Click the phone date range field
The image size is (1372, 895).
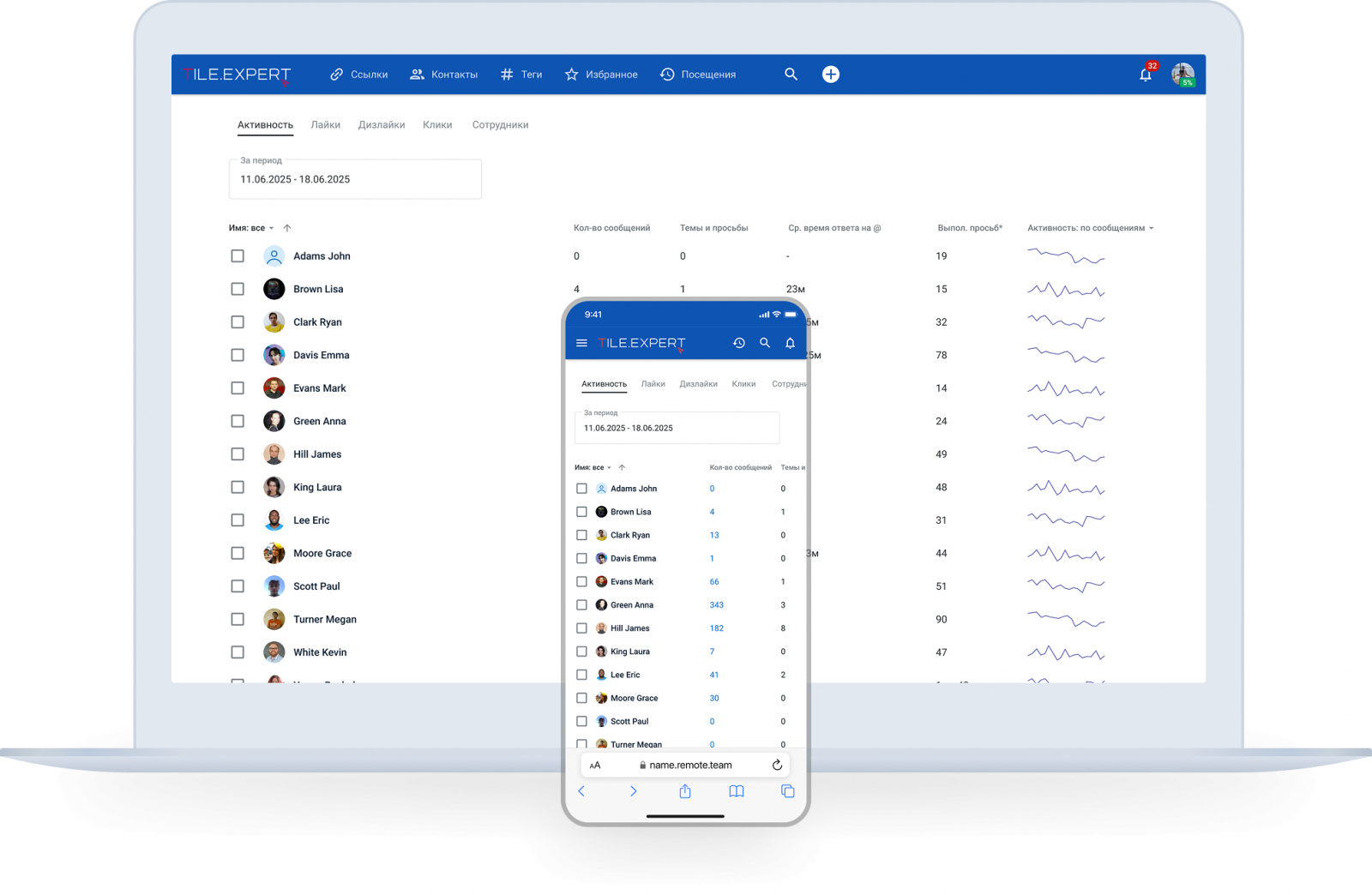coord(677,428)
